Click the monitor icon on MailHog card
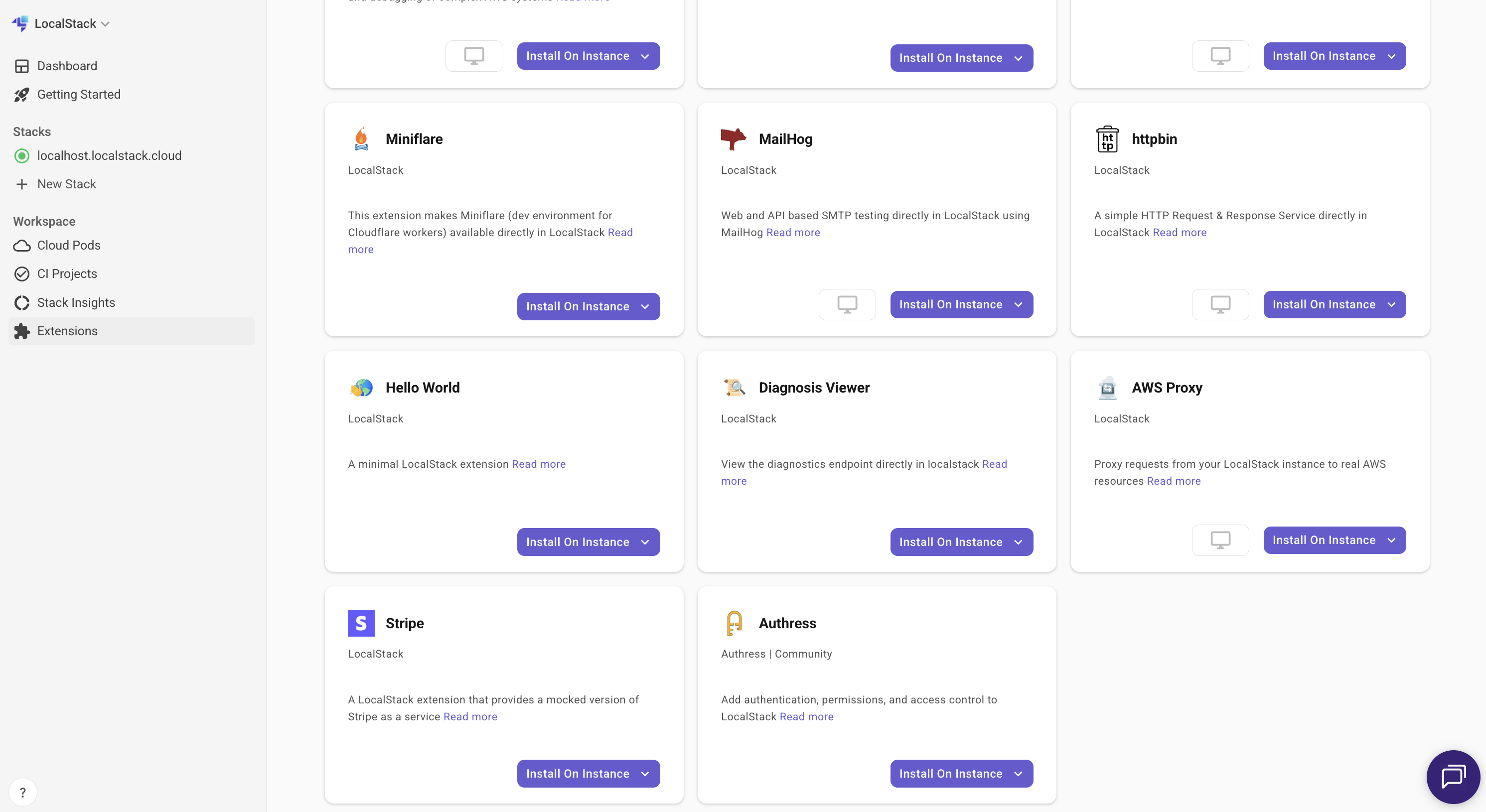This screenshot has height=812, width=1486. coord(847,304)
